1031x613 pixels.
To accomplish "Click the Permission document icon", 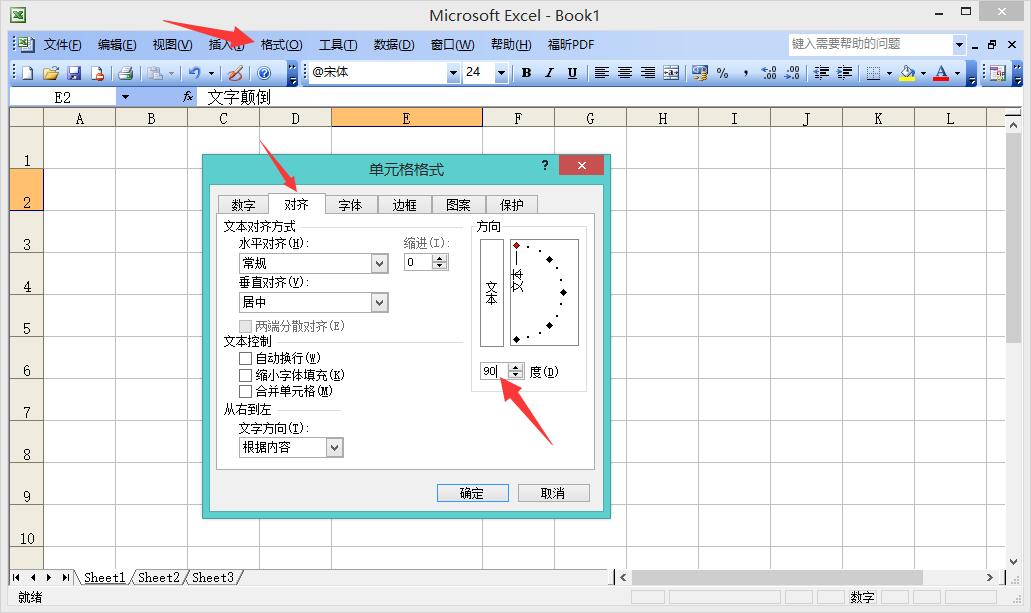I will click(97, 73).
